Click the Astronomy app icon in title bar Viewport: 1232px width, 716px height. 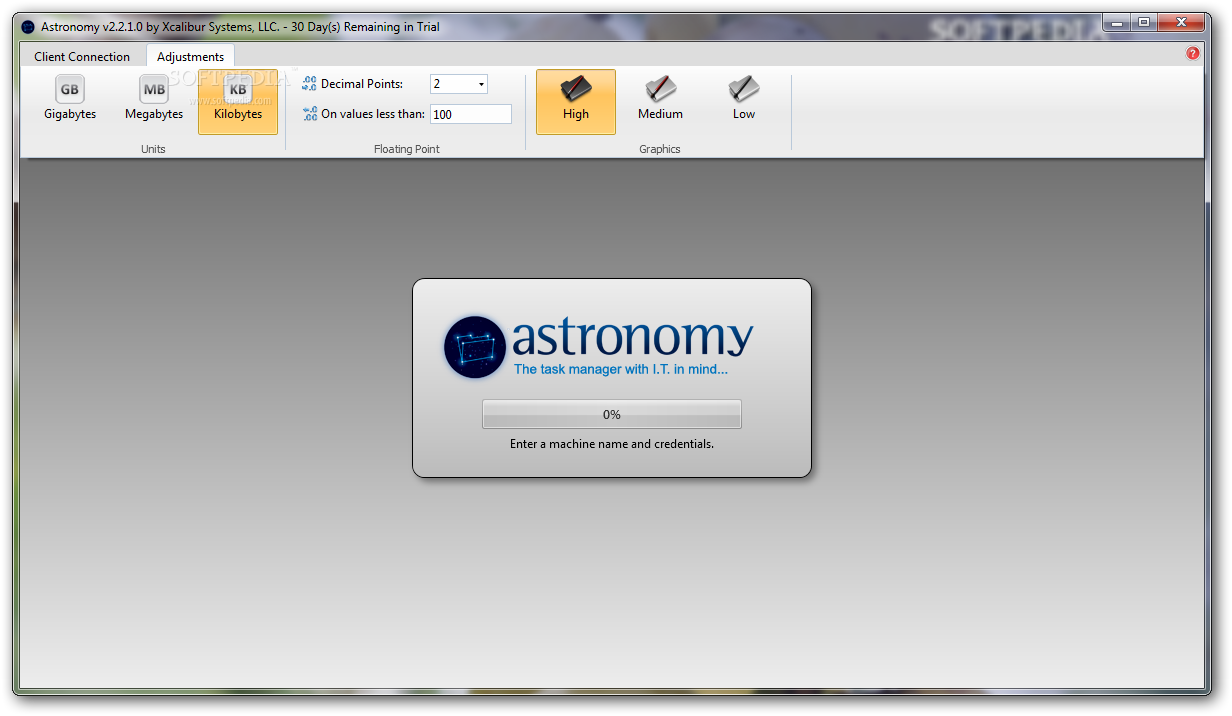click(x=28, y=27)
